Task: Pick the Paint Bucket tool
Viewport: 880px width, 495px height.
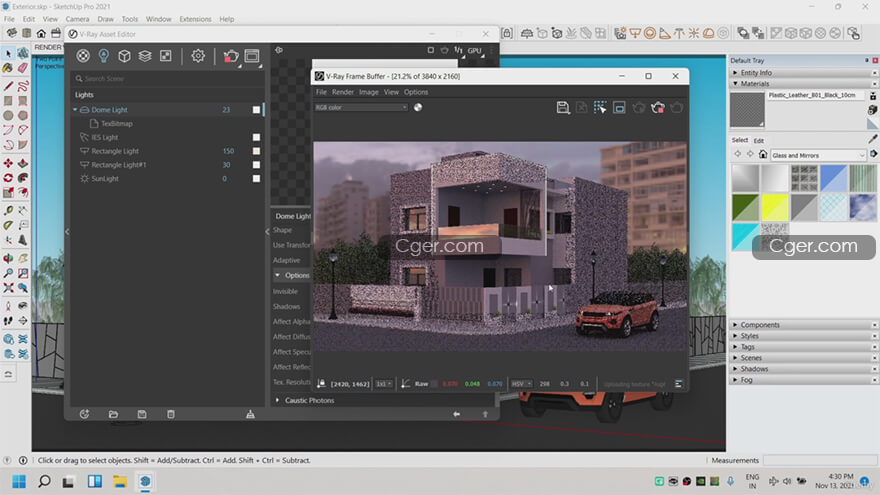Action: pos(8,68)
